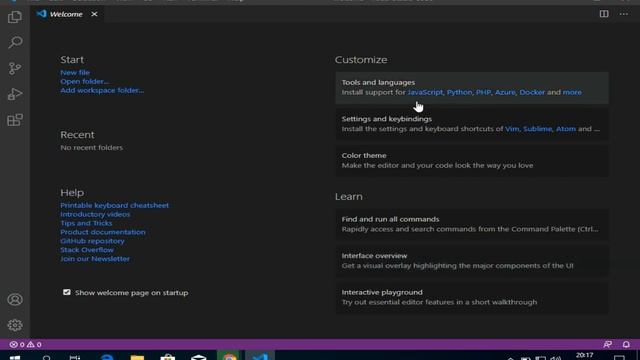Open Google Chrome from Windows taskbar
Viewport: 640px width, 360px height.
coord(229,356)
